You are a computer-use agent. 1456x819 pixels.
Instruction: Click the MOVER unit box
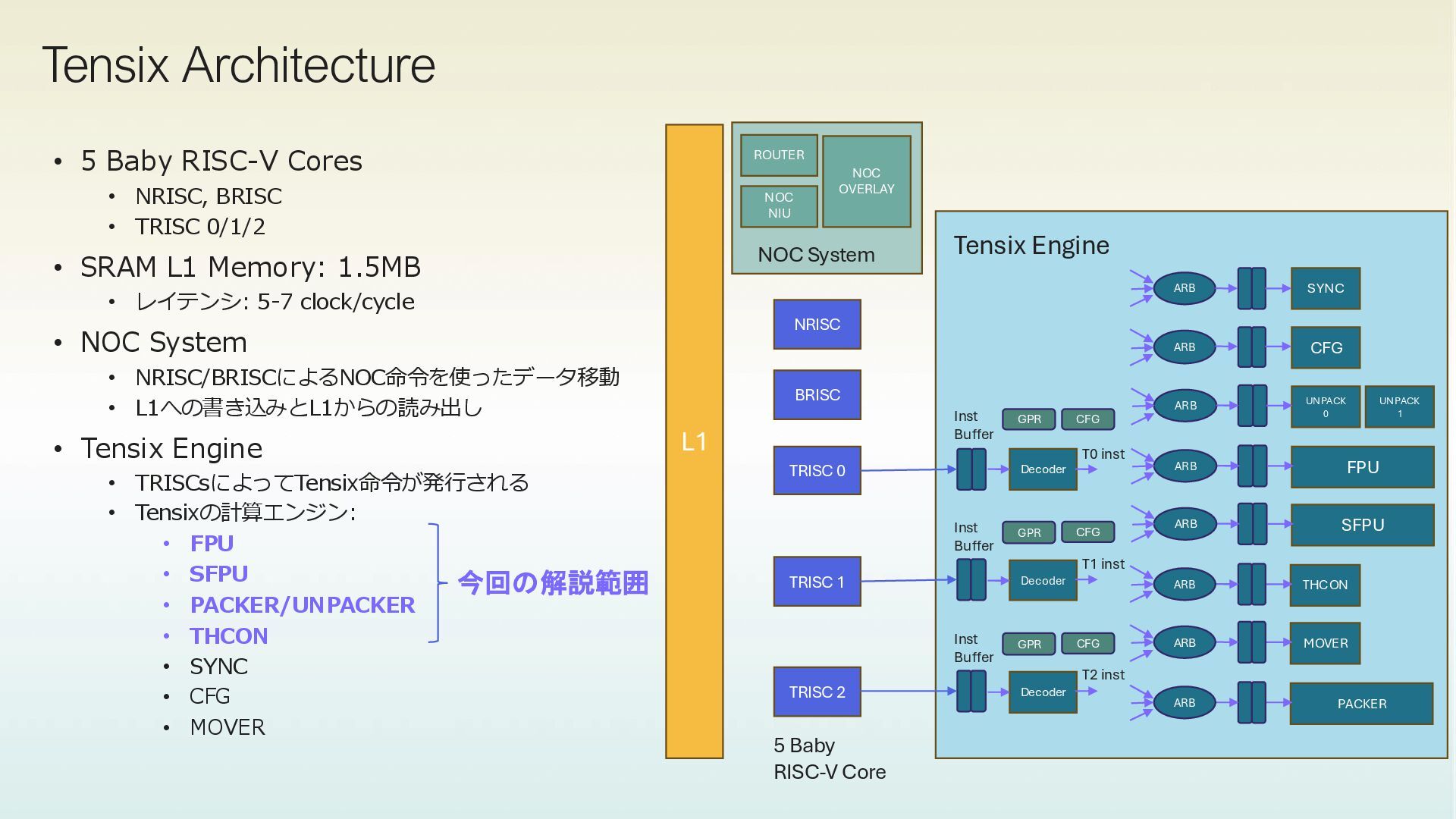coord(1325,643)
